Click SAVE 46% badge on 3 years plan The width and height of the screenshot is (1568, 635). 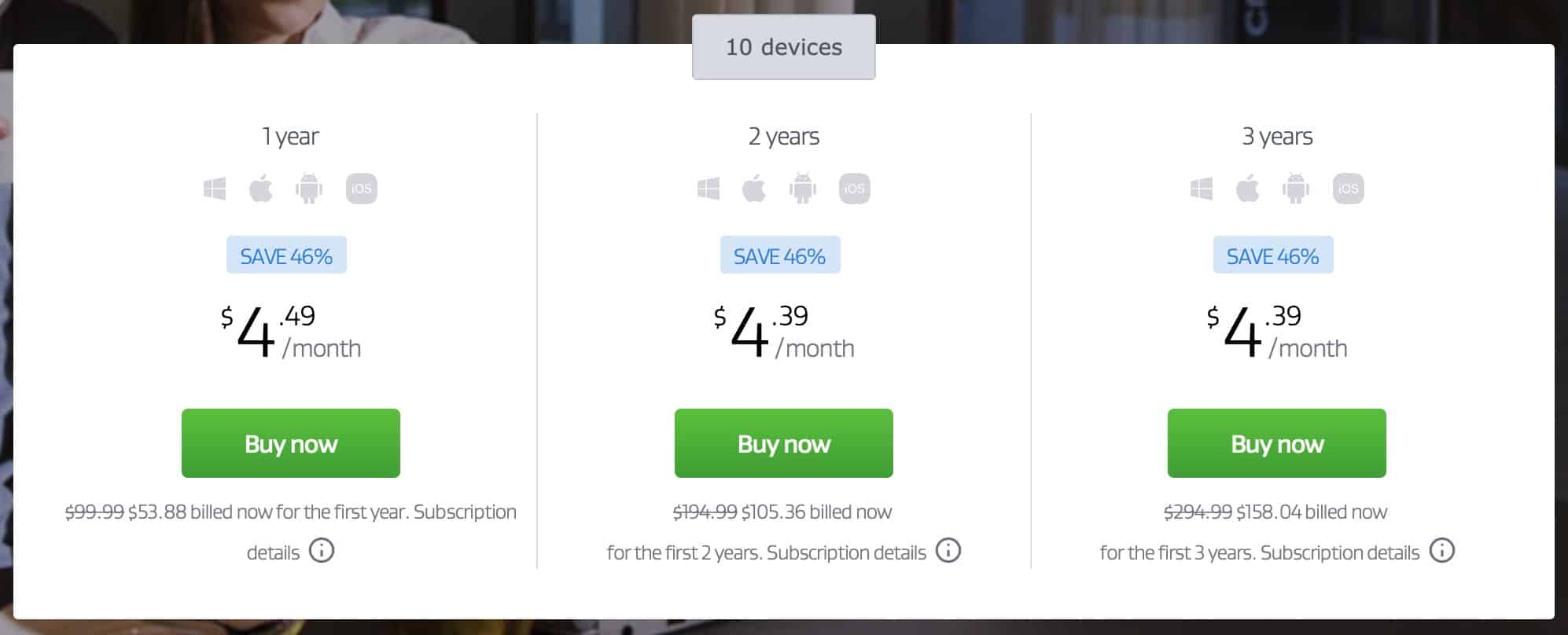click(x=1273, y=255)
